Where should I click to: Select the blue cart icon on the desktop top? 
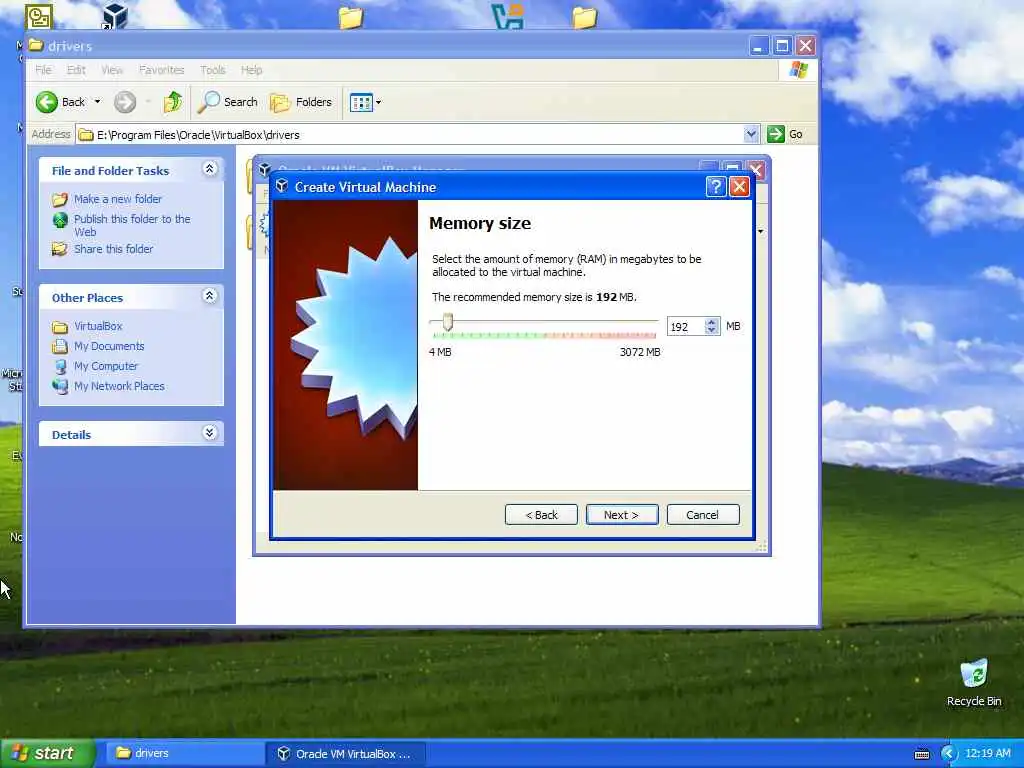[507, 16]
